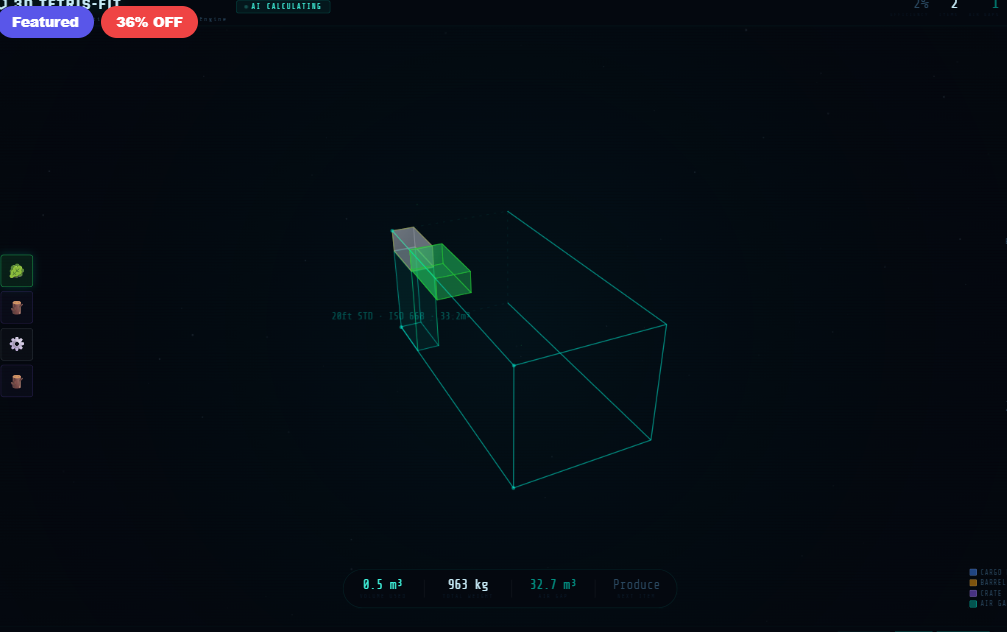Select the wooden barrel item in the sidebar
The width and height of the screenshot is (1007, 632).
coord(16,307)
